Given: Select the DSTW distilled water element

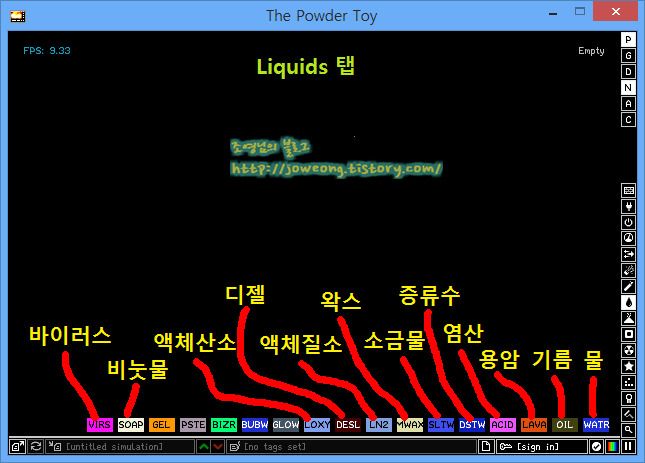Looking at the screenshot, I should pyautogui.click(x=472, y=424).
